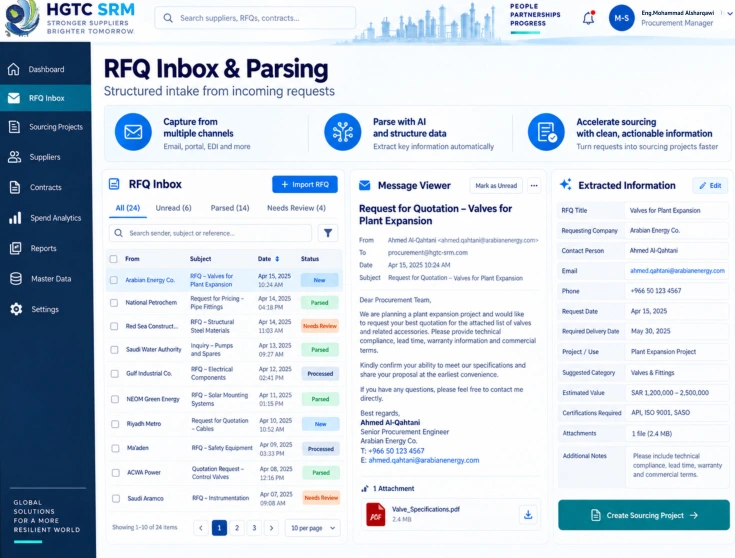Screen dimensions: 735x558
Task: Check the ACWA Power row checkbox
Action: click(x=115, y=473)
